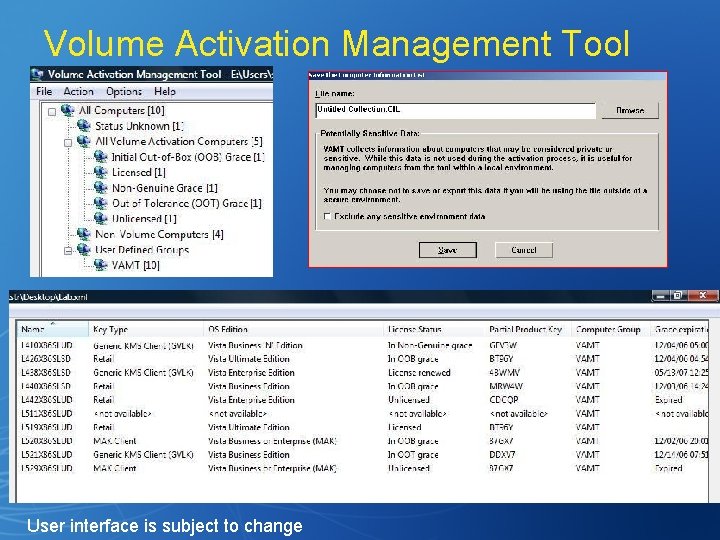Open the File menu
The width and height of the screenshot is (720, 540).
tap(44, 91)
